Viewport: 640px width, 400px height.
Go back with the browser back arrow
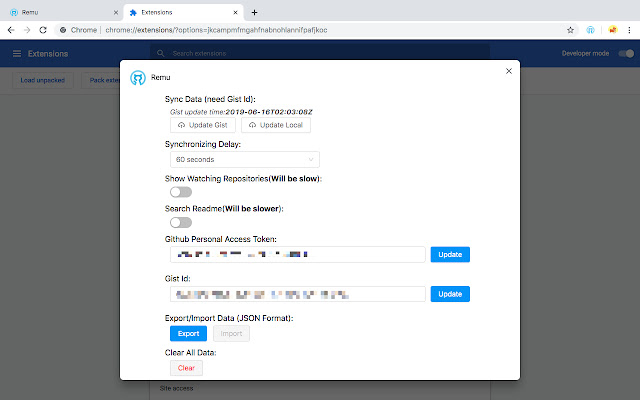[x=11, y=30]
